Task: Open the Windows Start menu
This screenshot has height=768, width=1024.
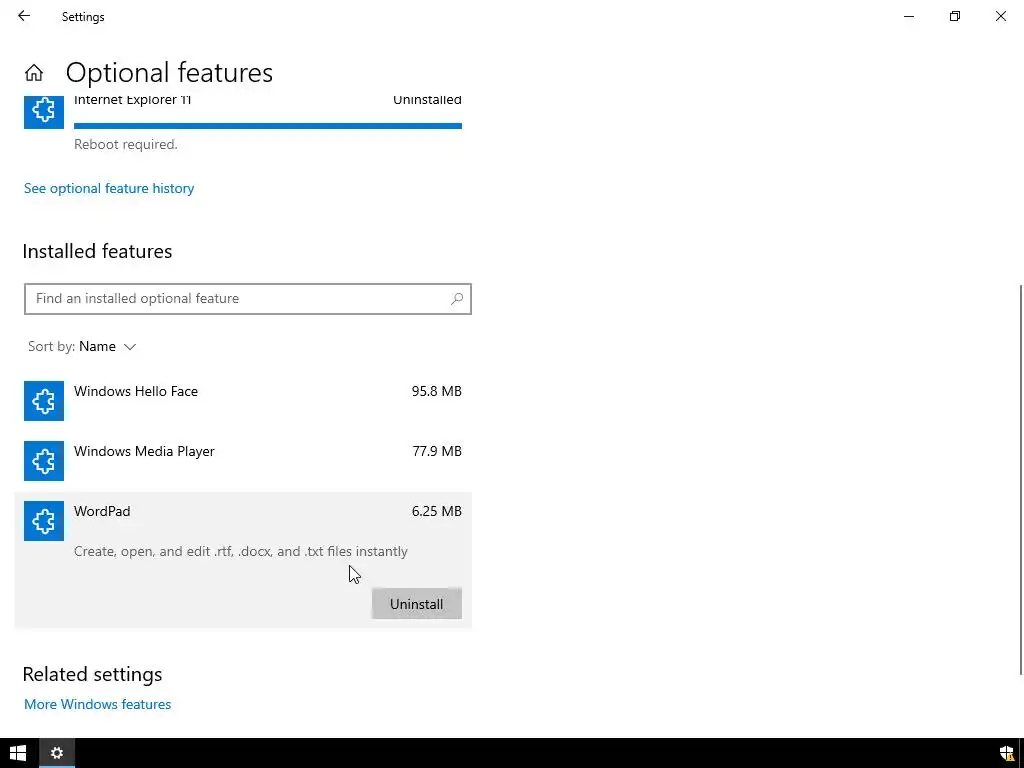Action: click(x=18, y=753)
